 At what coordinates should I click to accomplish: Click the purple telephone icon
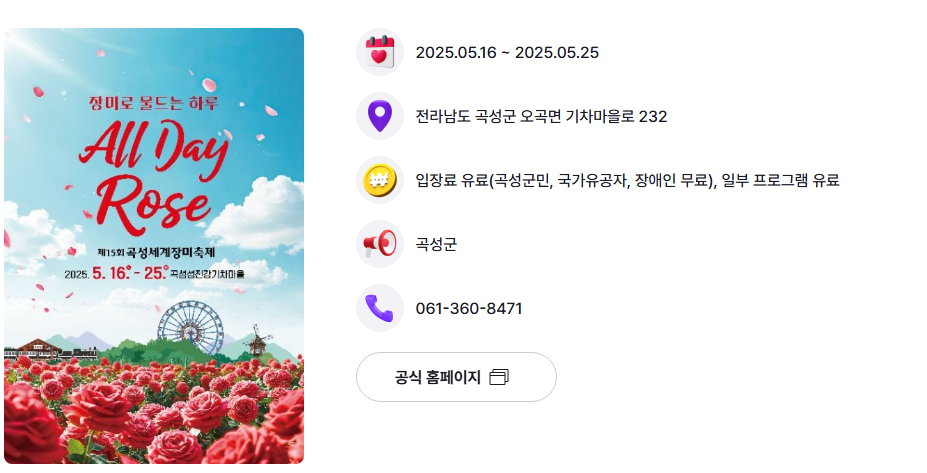point(380,307)
